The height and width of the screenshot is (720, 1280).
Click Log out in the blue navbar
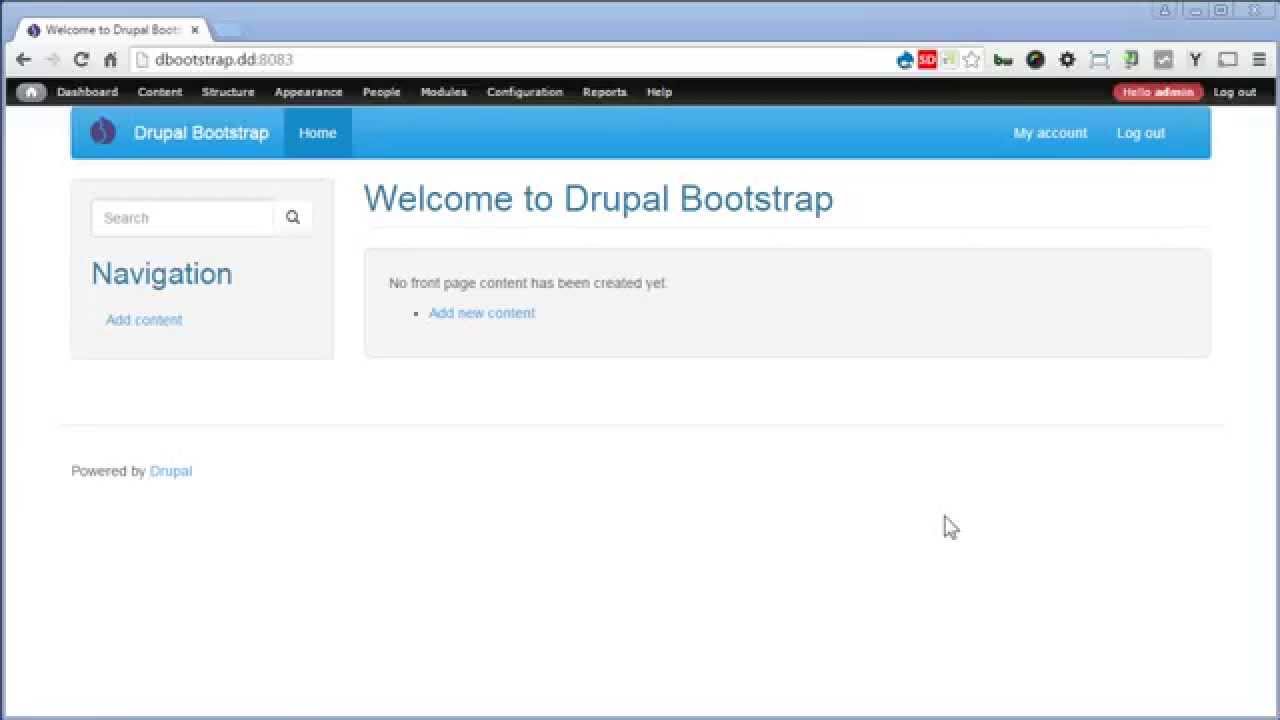(x=1141, y=133)
